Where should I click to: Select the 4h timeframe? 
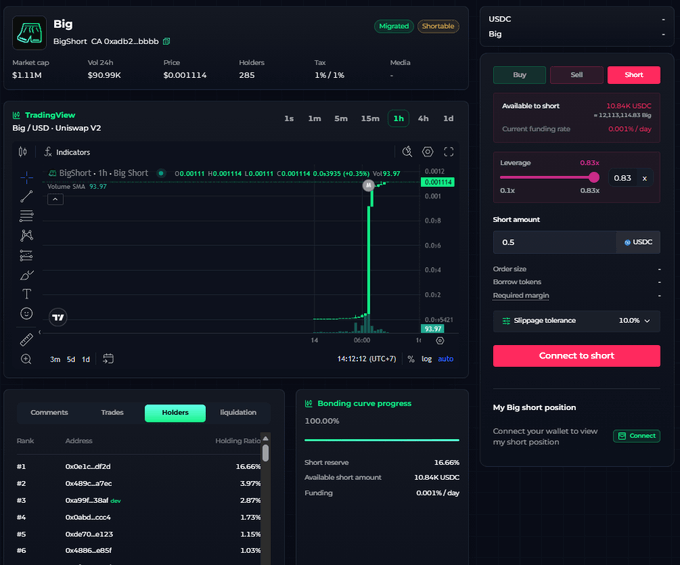point(423,119)
